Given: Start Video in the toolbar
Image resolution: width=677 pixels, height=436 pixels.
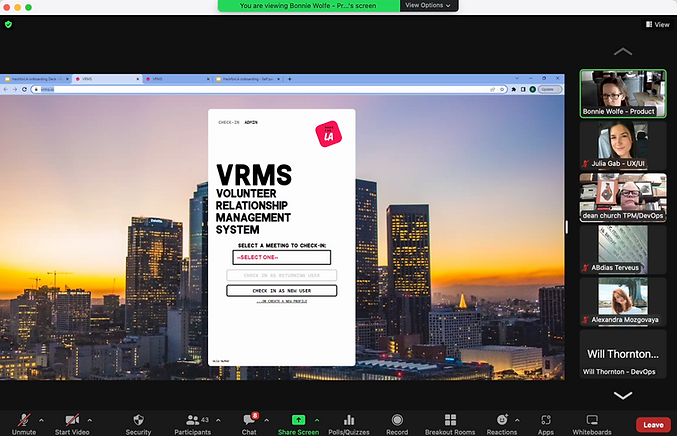Looking at the screenshot, I should 72,424.
